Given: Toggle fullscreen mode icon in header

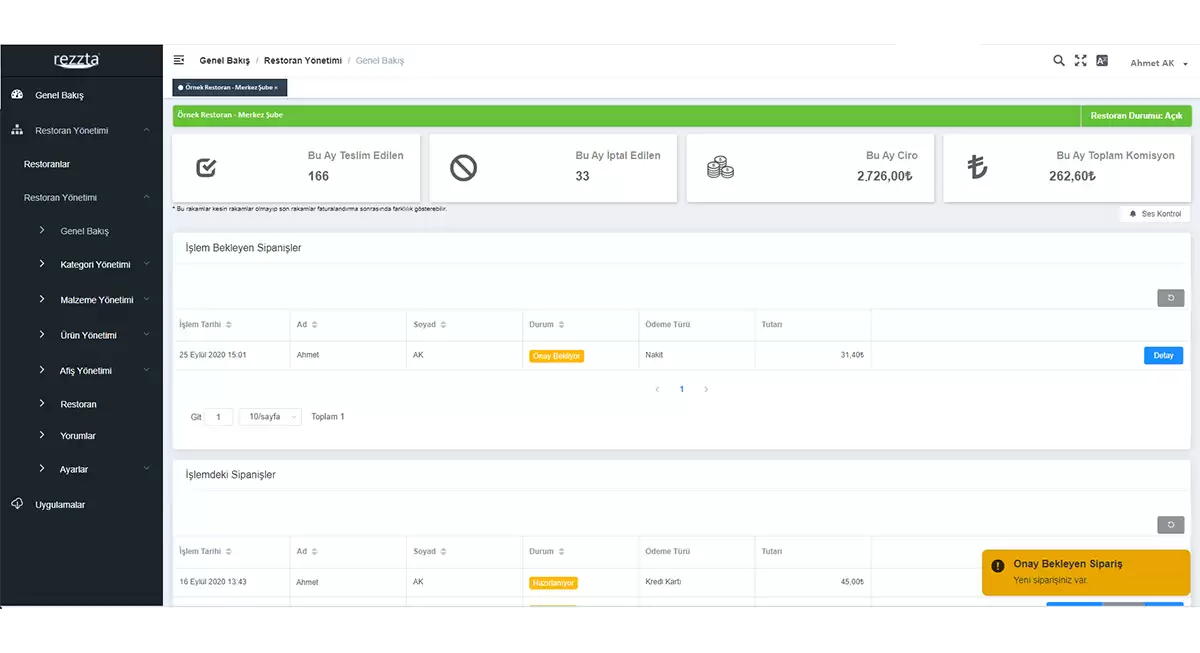Looking at the screenshot, I should [1080, 61].
